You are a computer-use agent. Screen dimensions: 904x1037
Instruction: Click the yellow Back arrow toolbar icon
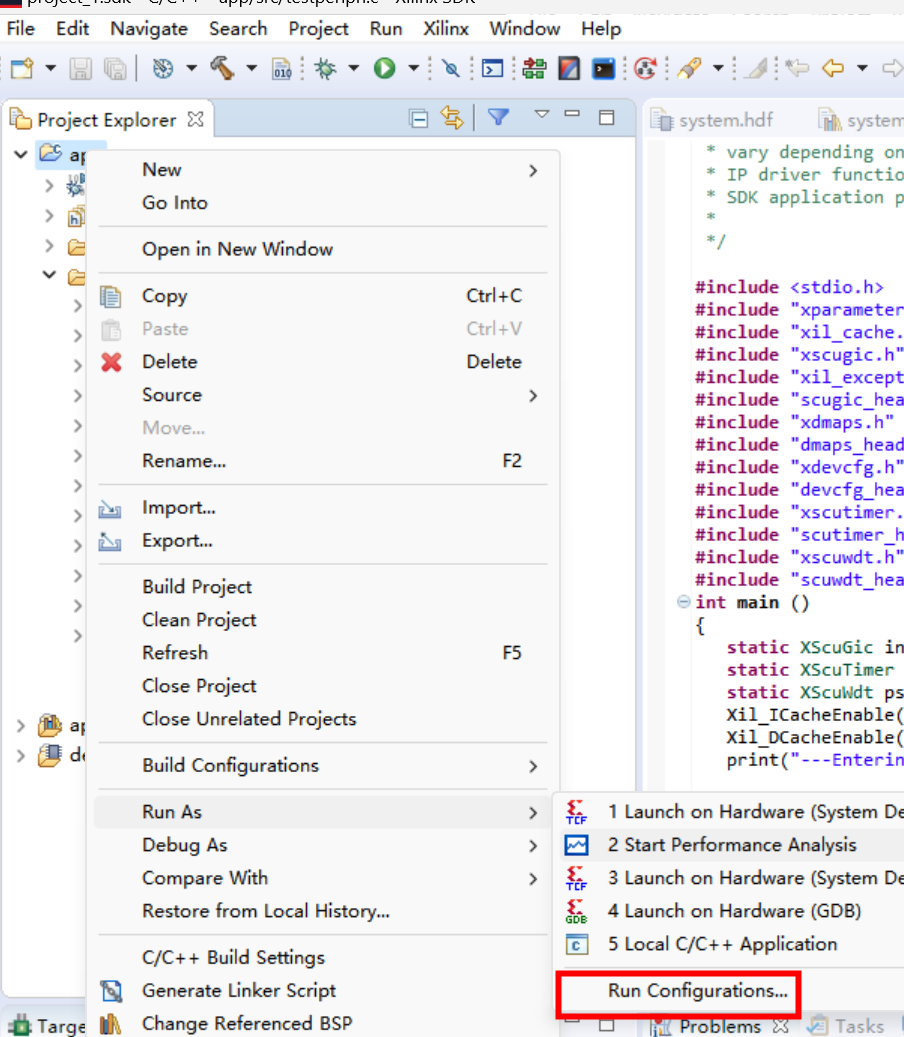[833, 68]
